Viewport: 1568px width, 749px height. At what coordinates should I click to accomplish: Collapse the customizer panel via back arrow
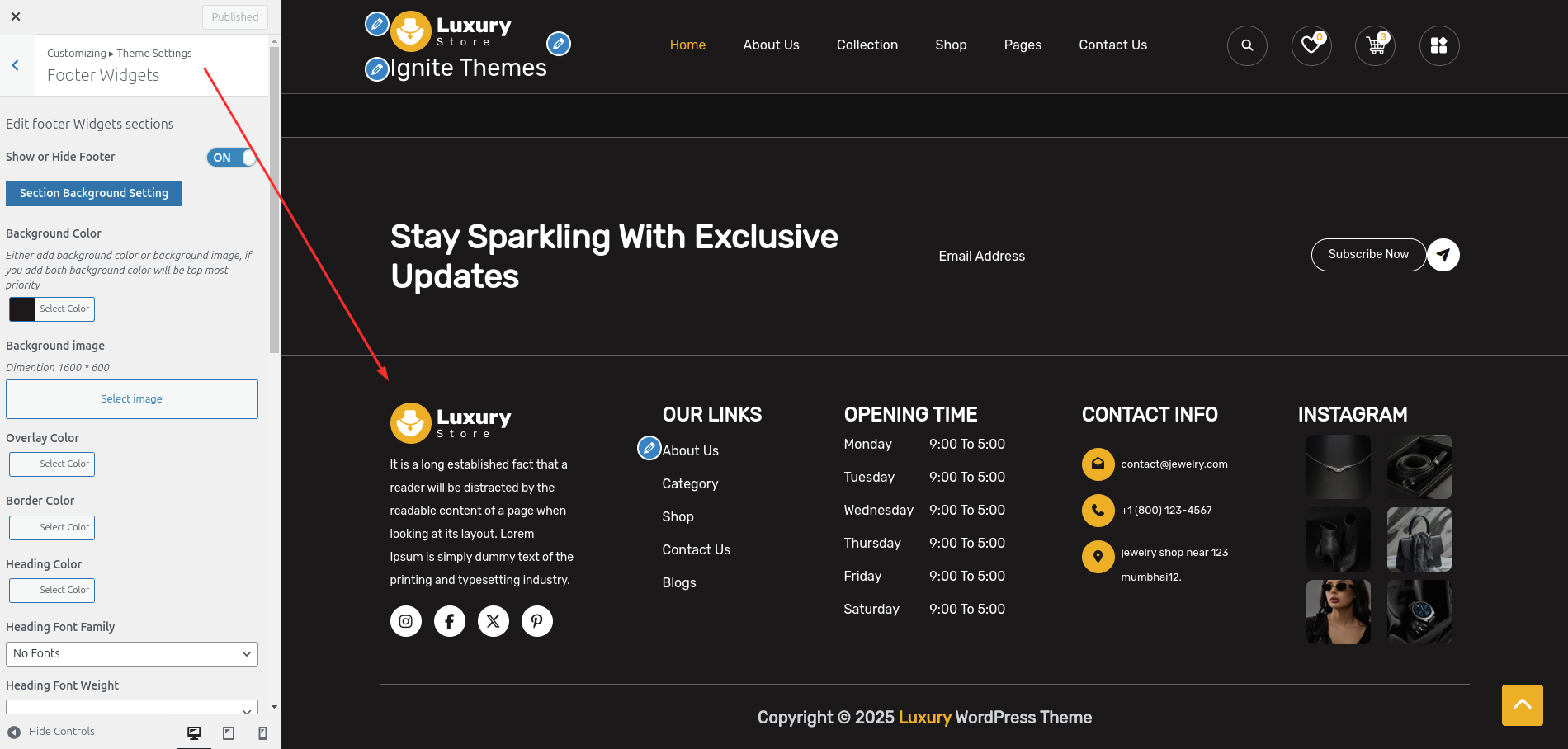pos(15,64)
